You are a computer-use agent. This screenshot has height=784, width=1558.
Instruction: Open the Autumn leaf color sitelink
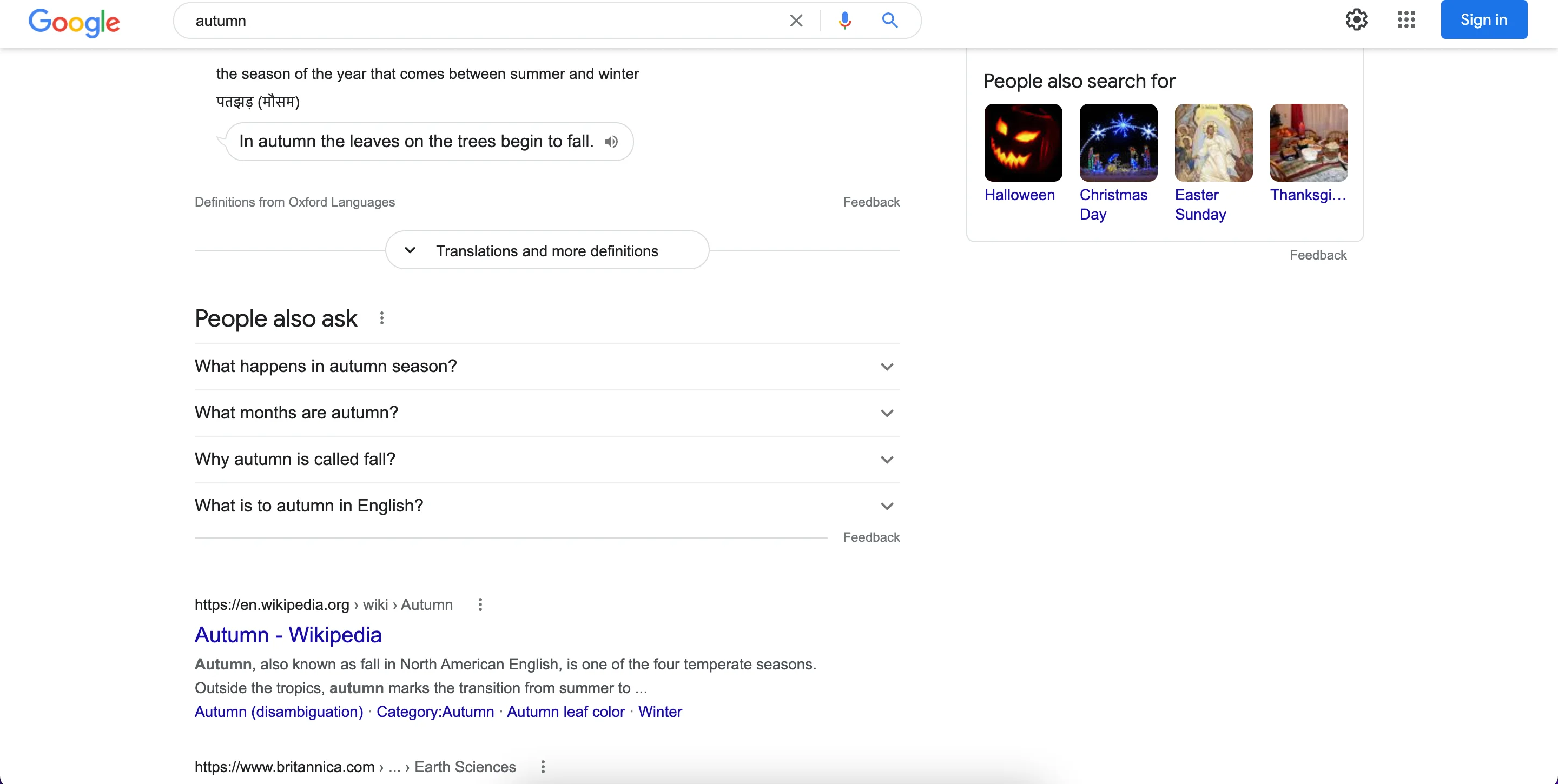tap(565, 712)
